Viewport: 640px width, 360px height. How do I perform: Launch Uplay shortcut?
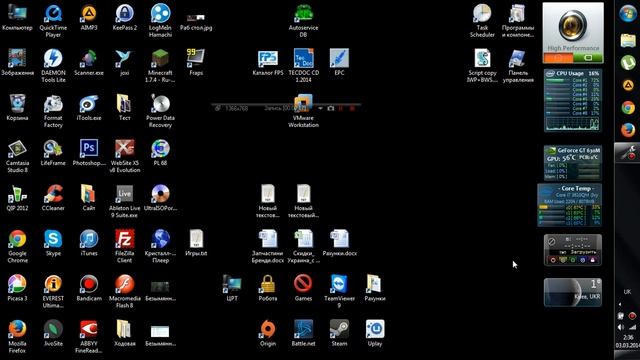coord(375,333)
